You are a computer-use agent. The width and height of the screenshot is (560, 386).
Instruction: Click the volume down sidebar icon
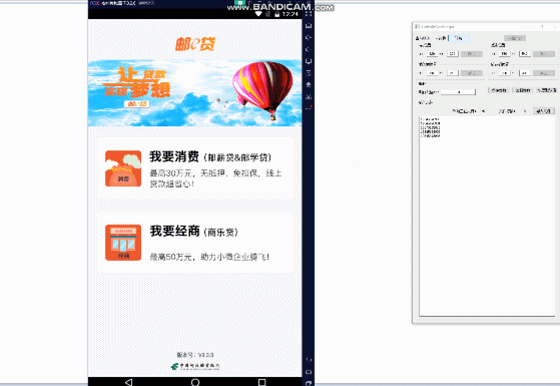pos(309,49)
